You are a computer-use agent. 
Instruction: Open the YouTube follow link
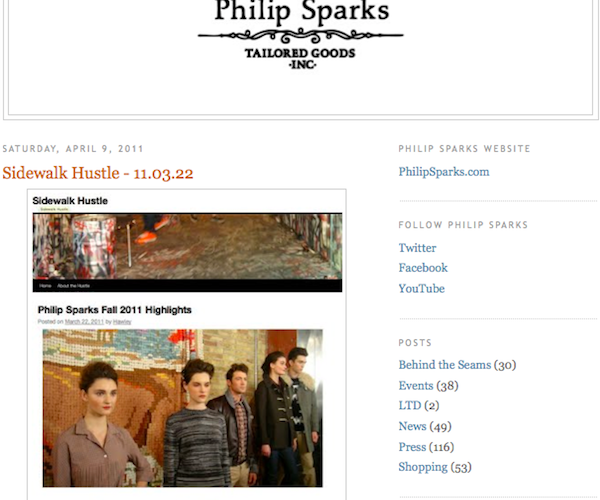(x=421, y=288)
